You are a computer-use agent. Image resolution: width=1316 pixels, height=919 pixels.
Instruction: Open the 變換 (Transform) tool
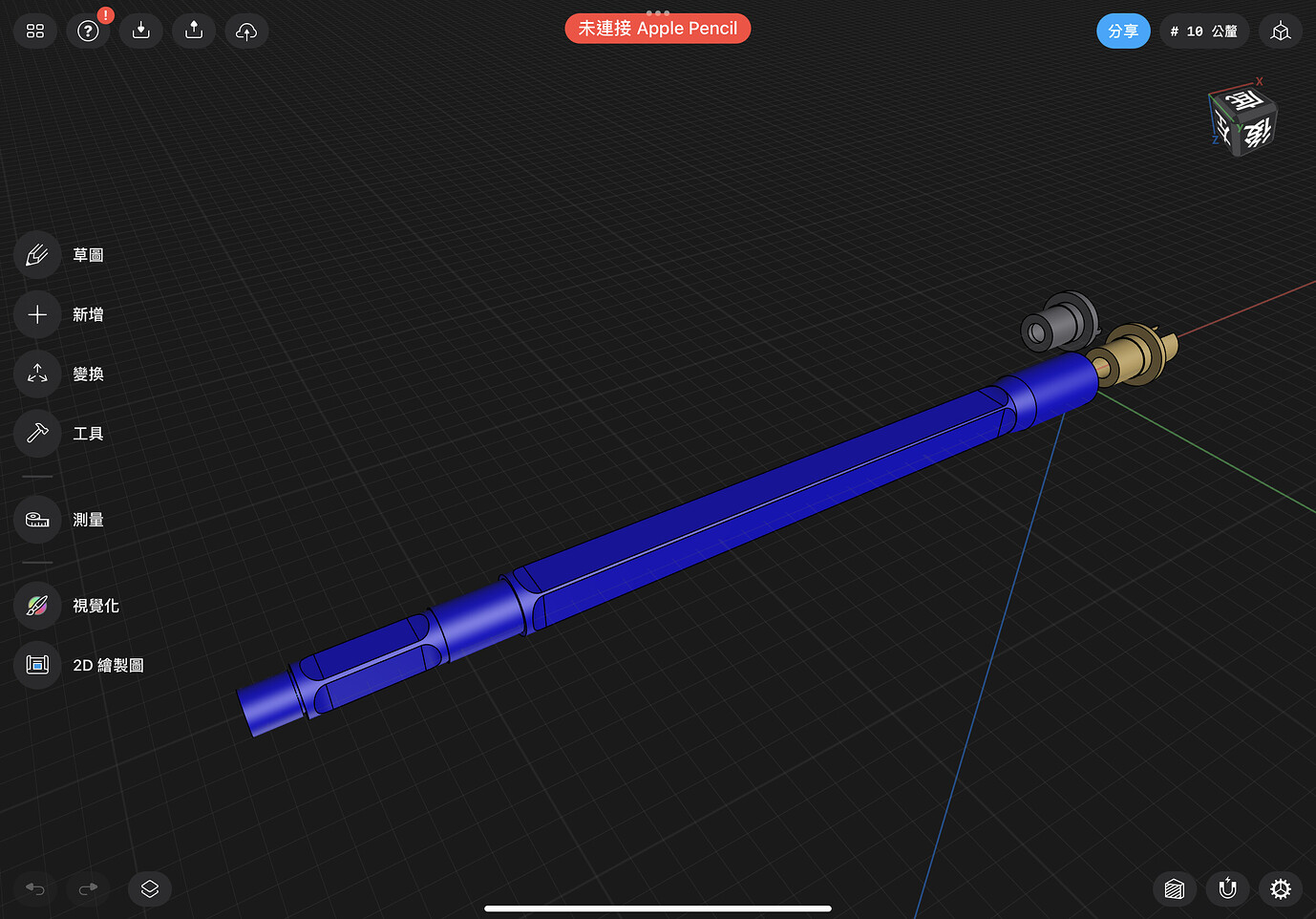pyautogui.click(x=36, y=373)
